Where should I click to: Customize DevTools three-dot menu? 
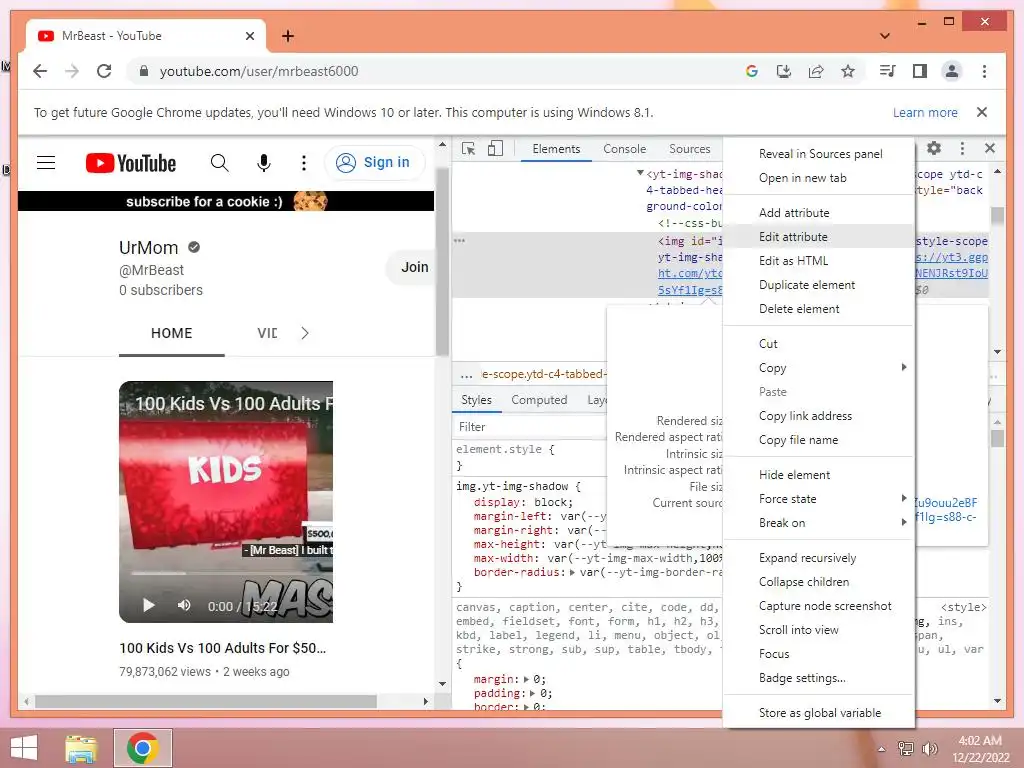tap(962, 148)
